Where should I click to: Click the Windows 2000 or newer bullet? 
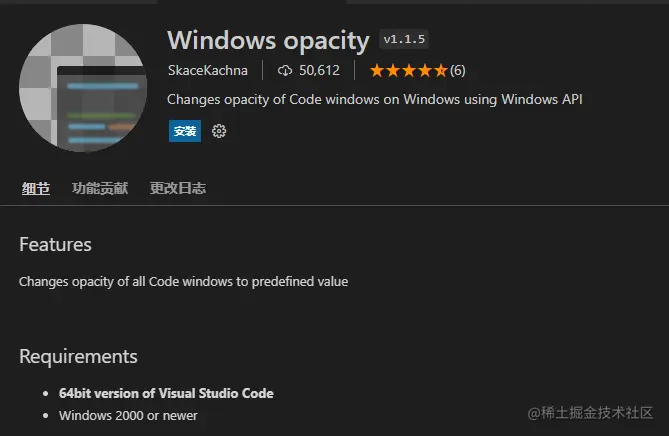pyautogui.click(x=128, y=415)
